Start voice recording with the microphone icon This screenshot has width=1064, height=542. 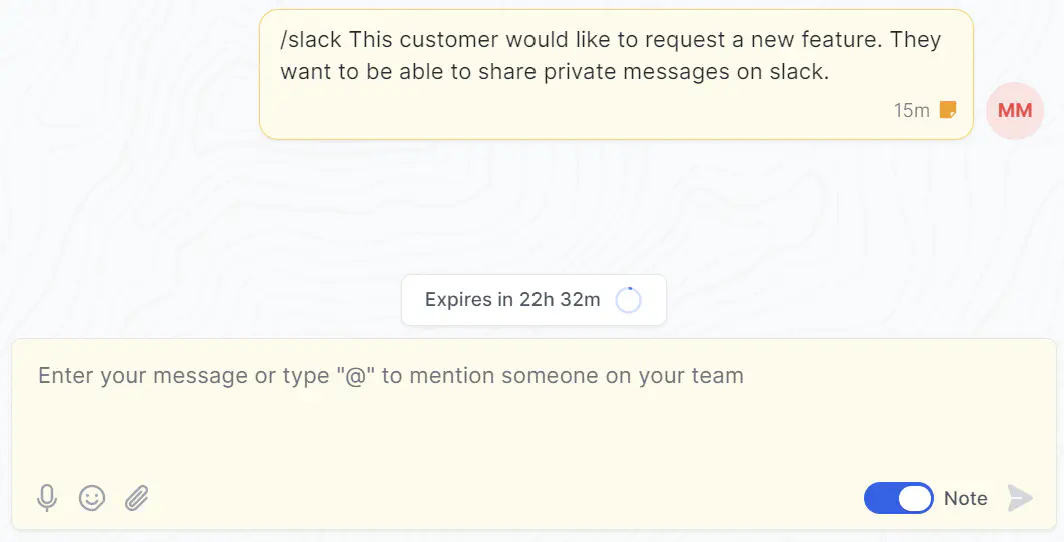(47, 498)
